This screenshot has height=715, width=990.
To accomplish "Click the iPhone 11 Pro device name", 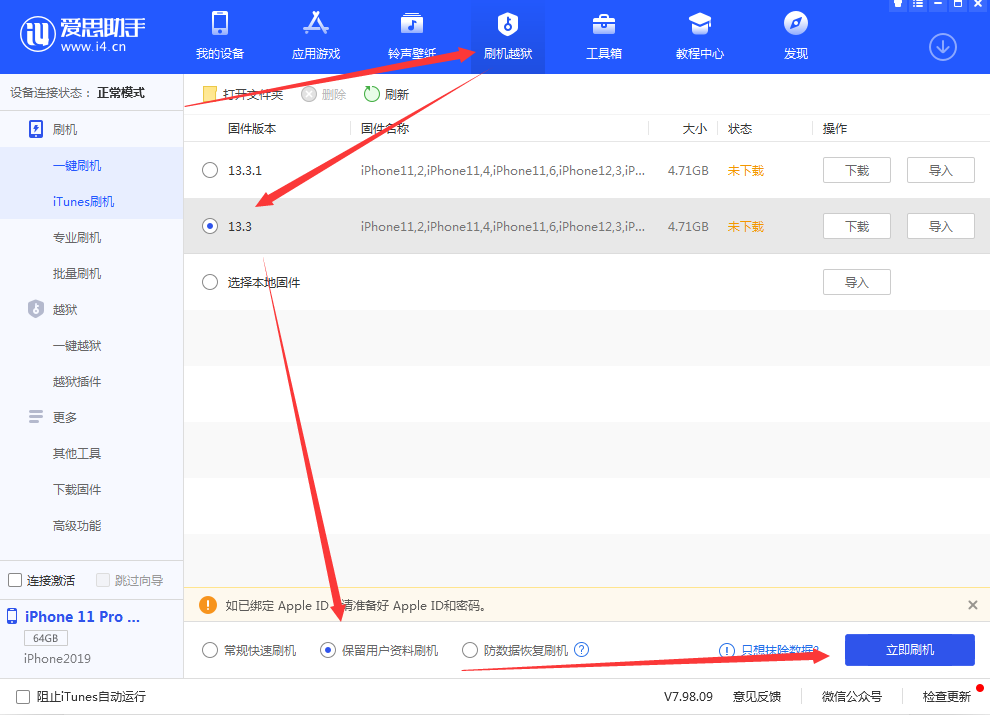I will [x=82, y=616].
